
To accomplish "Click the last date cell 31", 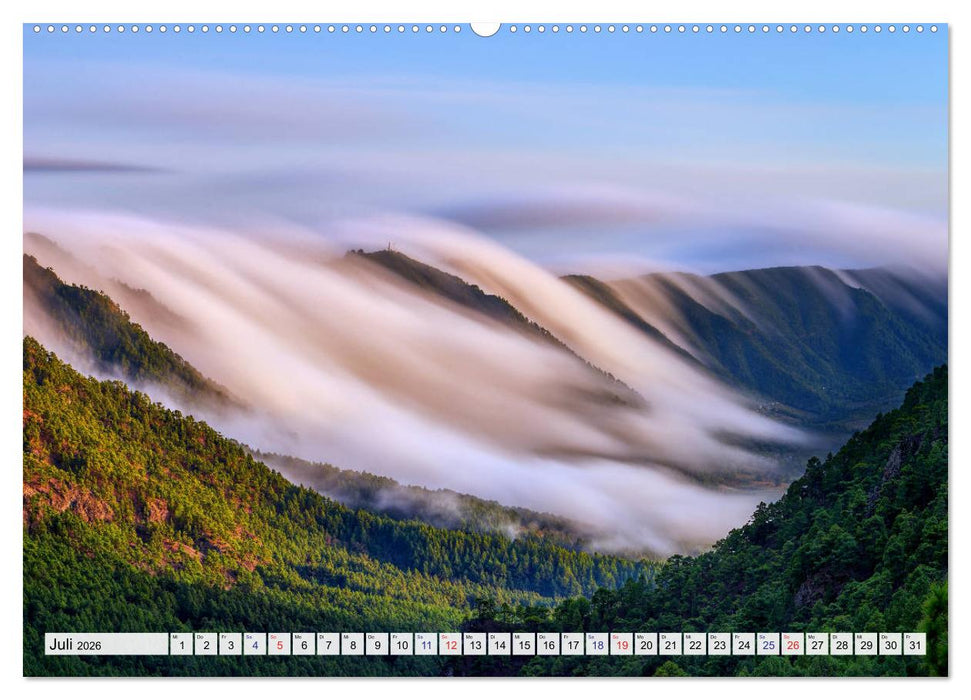I will tap(916, 644).
